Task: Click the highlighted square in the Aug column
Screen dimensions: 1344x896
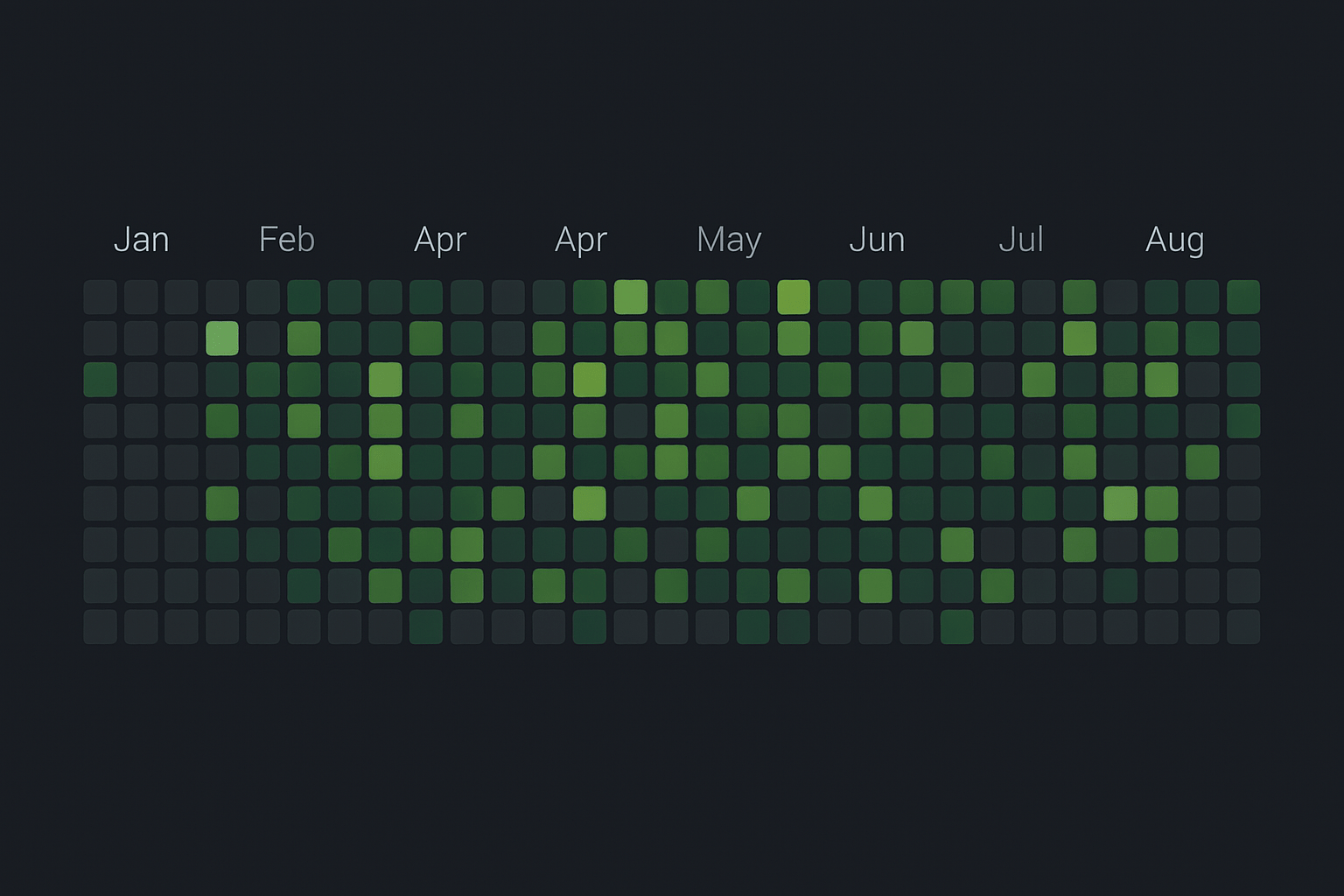Action: [1162, 379]
